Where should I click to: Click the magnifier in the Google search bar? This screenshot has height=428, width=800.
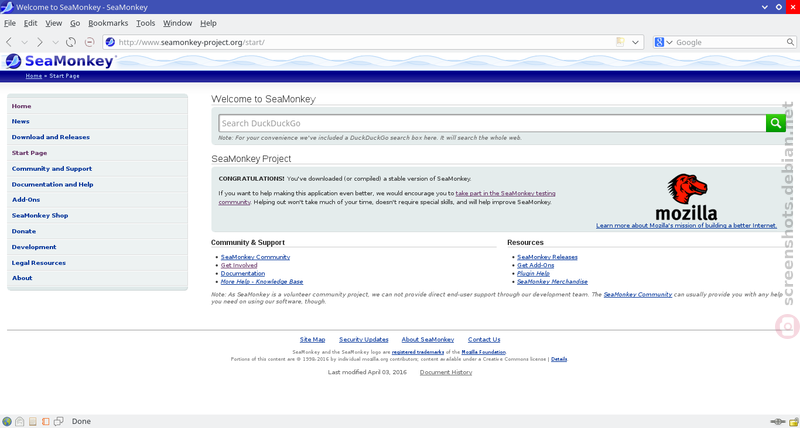pyautogui.click(x=790, y=42)
